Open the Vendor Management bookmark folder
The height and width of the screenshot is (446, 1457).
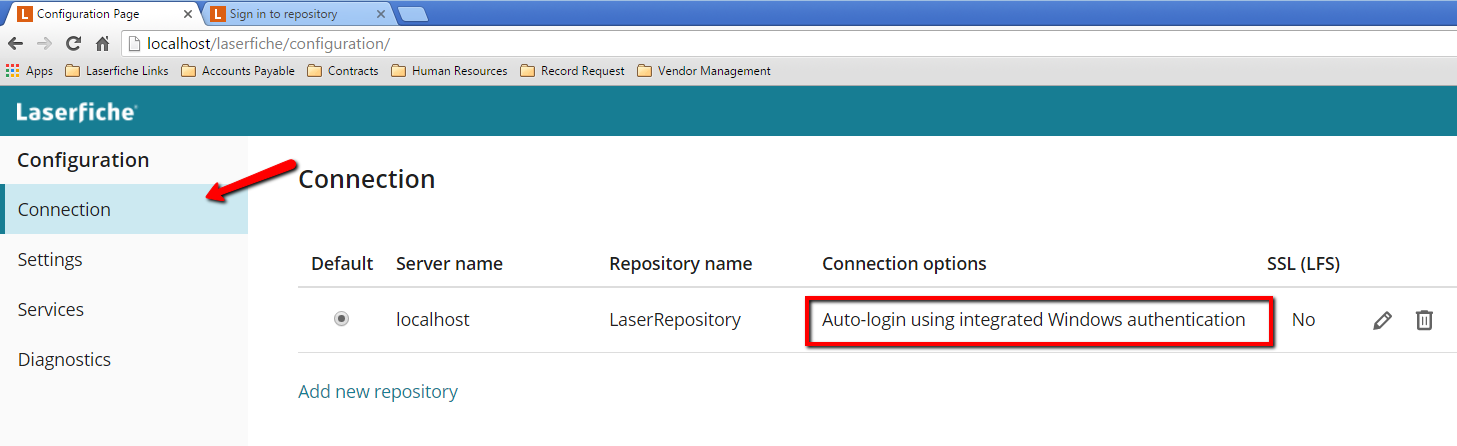point(704,71)
